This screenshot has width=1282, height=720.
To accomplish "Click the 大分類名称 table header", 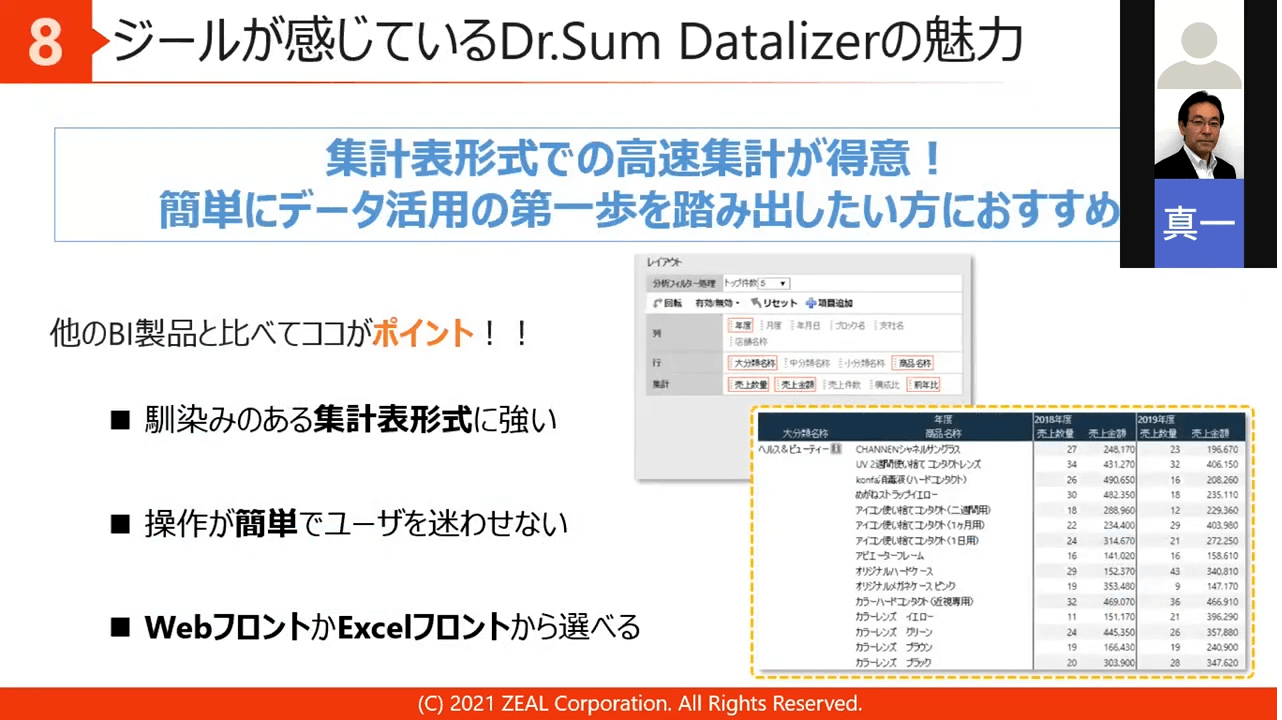I will [804, 433].
